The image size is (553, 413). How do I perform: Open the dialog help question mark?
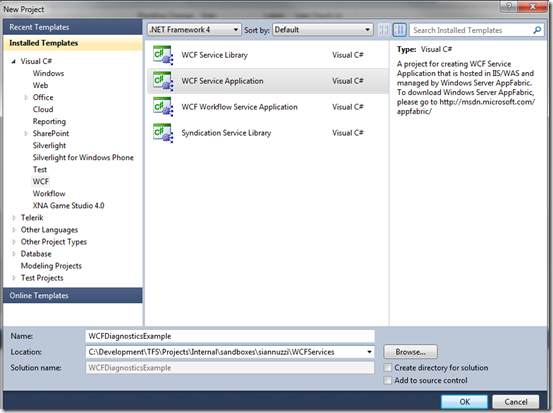pyautogui.click(x=509, y=6)
